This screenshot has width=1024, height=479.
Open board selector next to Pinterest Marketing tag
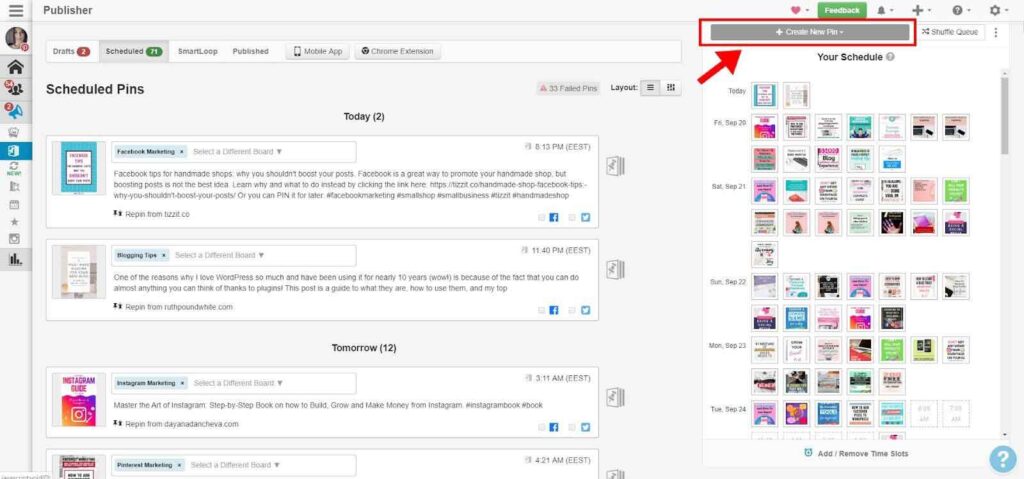[x=235, y=465]
